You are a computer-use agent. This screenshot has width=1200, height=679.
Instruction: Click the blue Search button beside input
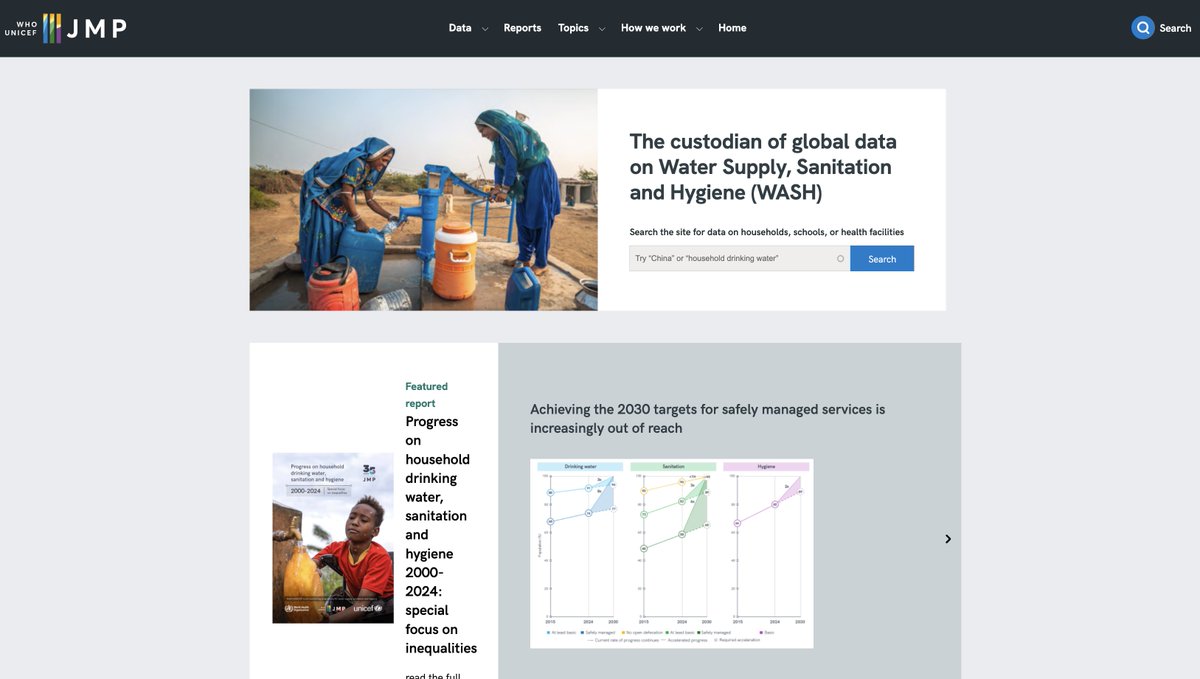coord(882,259)
